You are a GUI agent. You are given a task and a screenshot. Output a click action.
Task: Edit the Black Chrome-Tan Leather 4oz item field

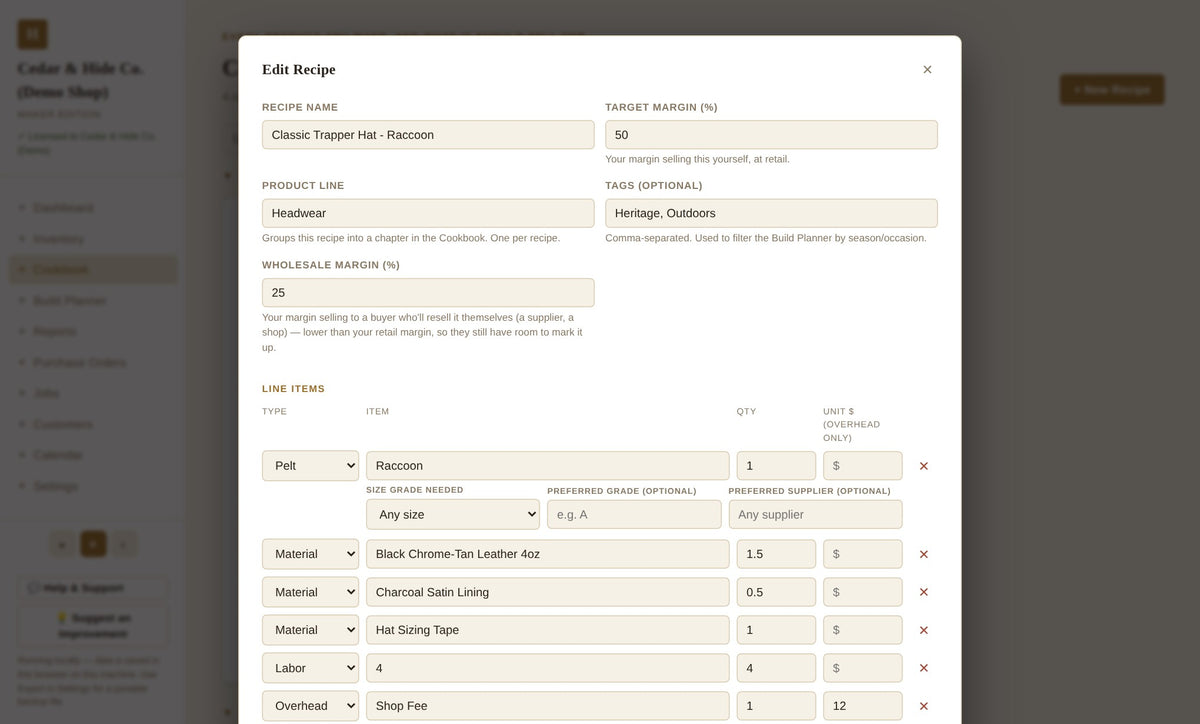(548, 554)
